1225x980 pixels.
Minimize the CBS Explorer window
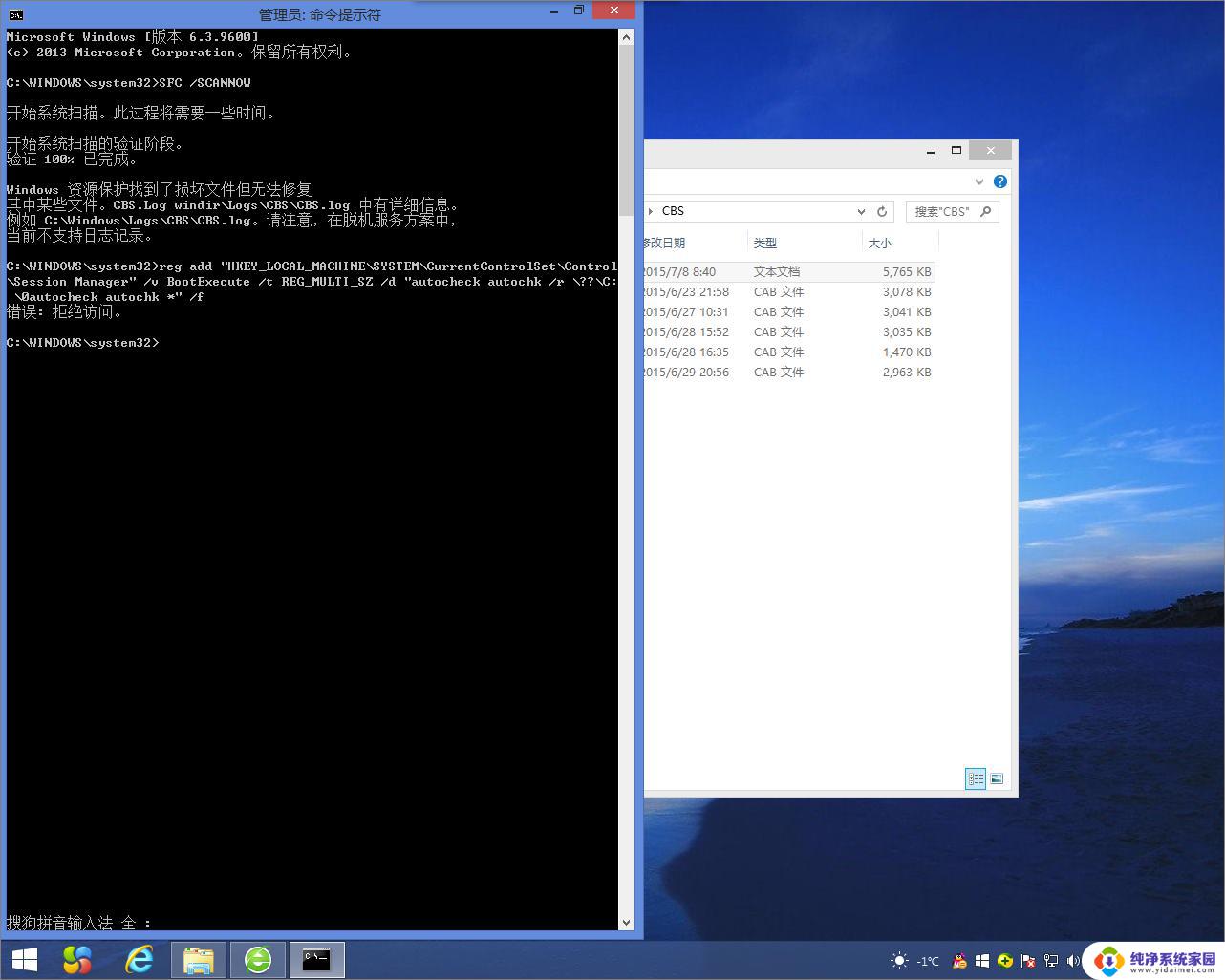pyautogui.click(x=931, y=151)
